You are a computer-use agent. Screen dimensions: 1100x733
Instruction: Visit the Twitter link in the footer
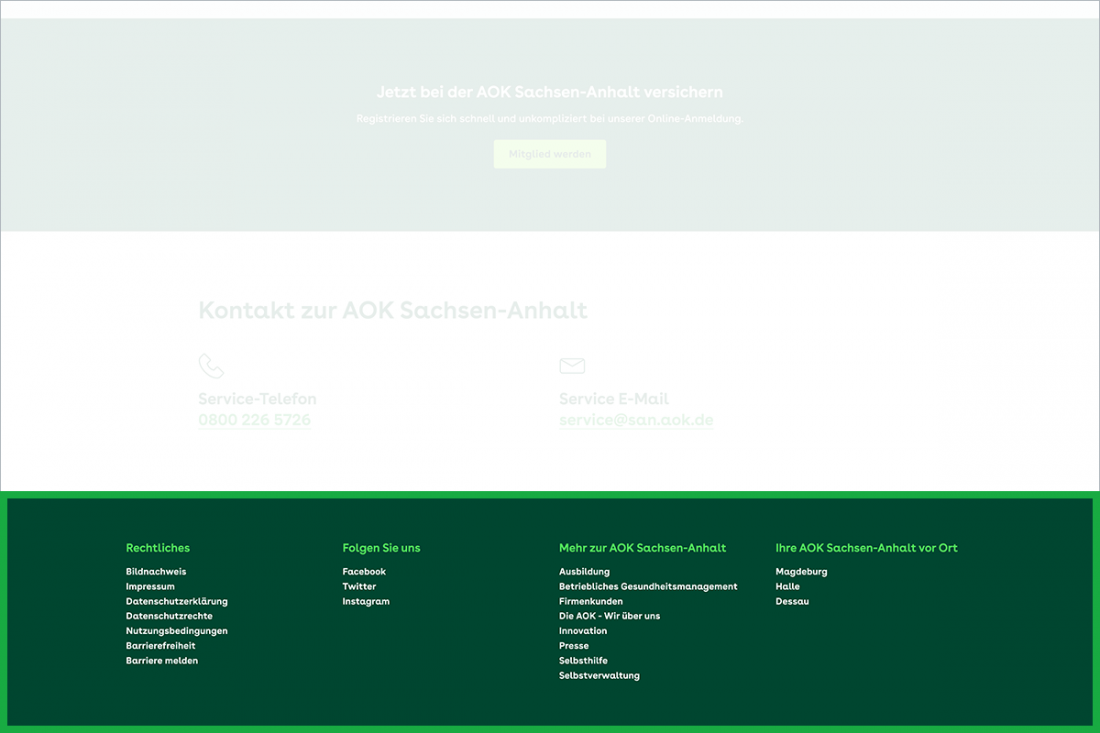click(x=359, y=586)
